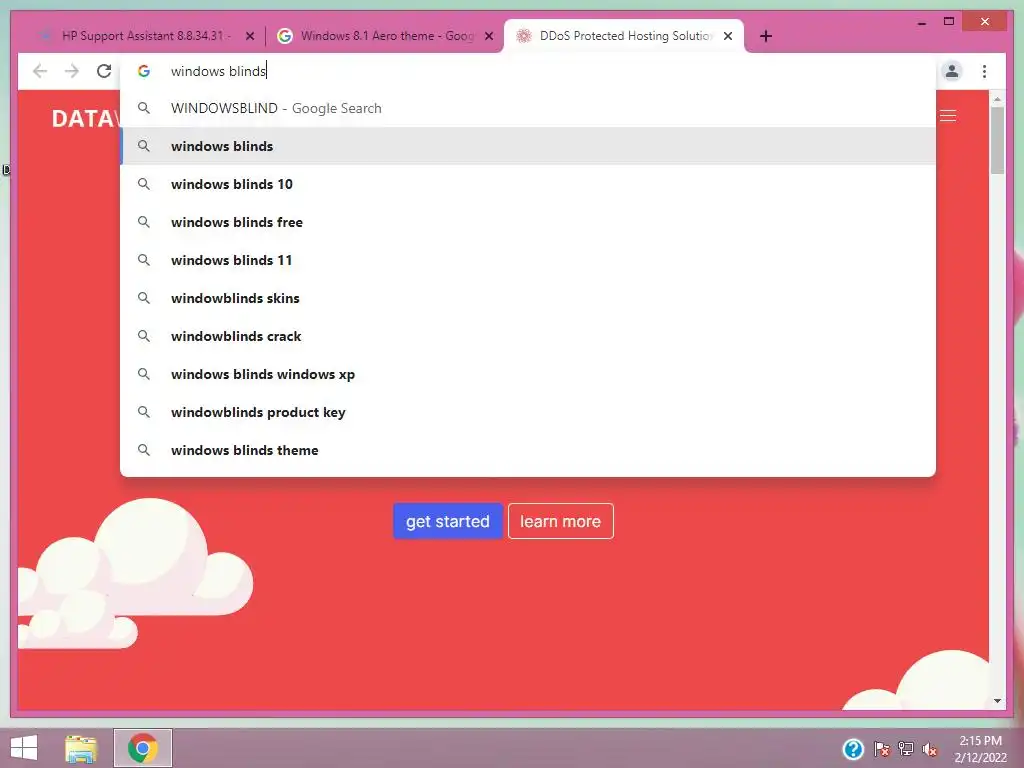
Task: Click search icon beside 'windowblinds skins'
Action: (144, 298)
